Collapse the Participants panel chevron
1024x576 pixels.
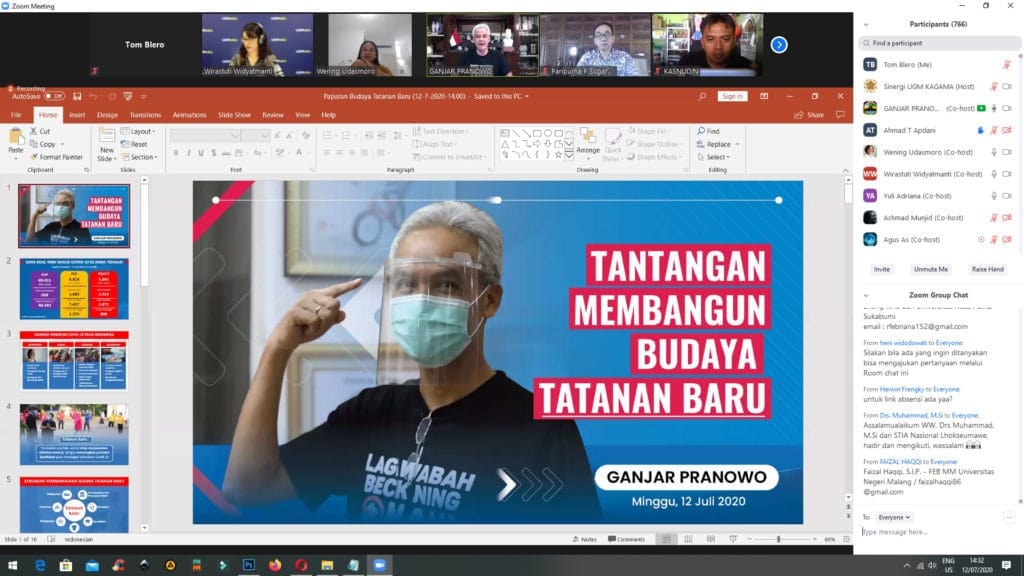pos(866,25)
